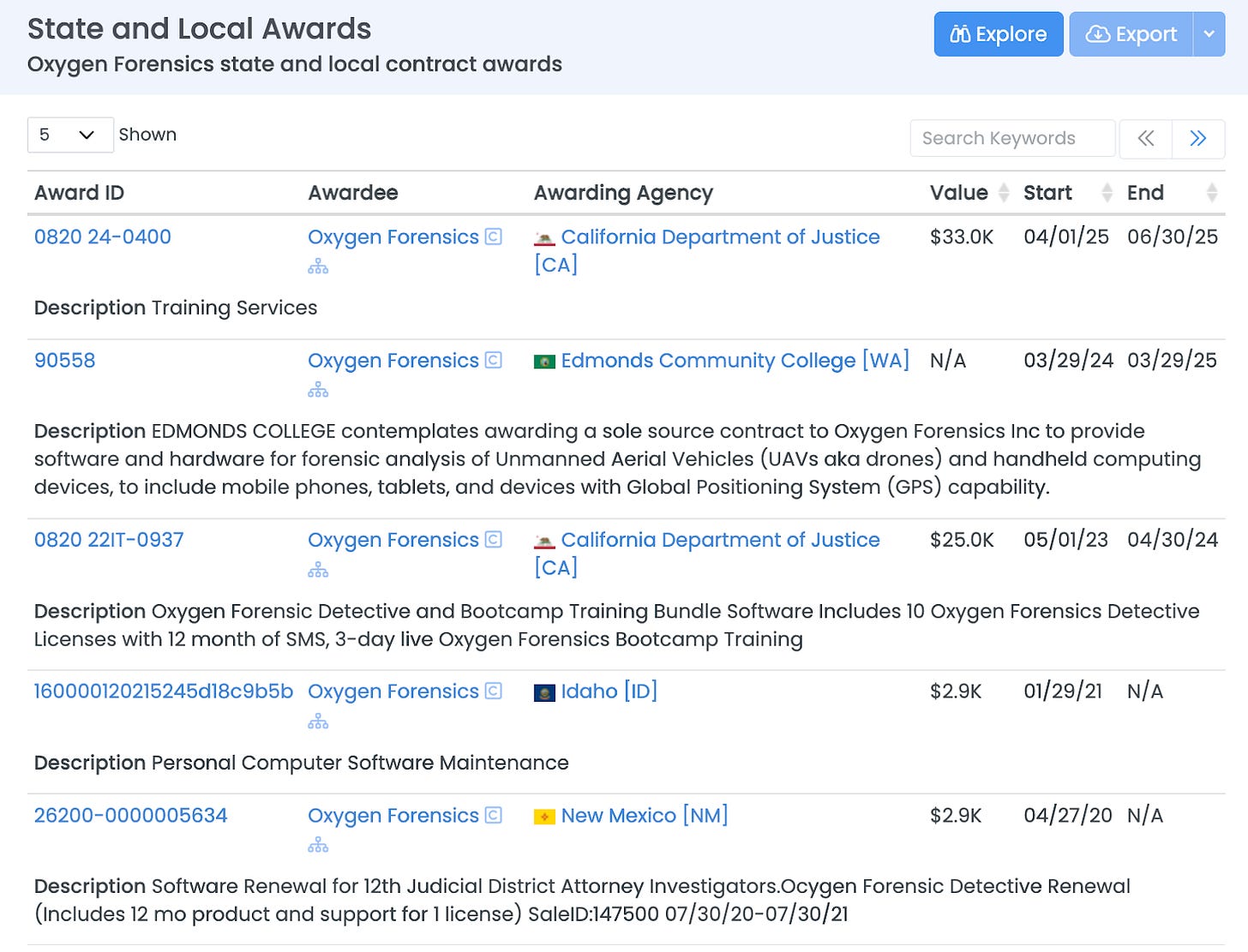Screen dimensions: 1248x952
Task: Open the Idaho [ID] agency link
Action: click(x=609, y=692)
